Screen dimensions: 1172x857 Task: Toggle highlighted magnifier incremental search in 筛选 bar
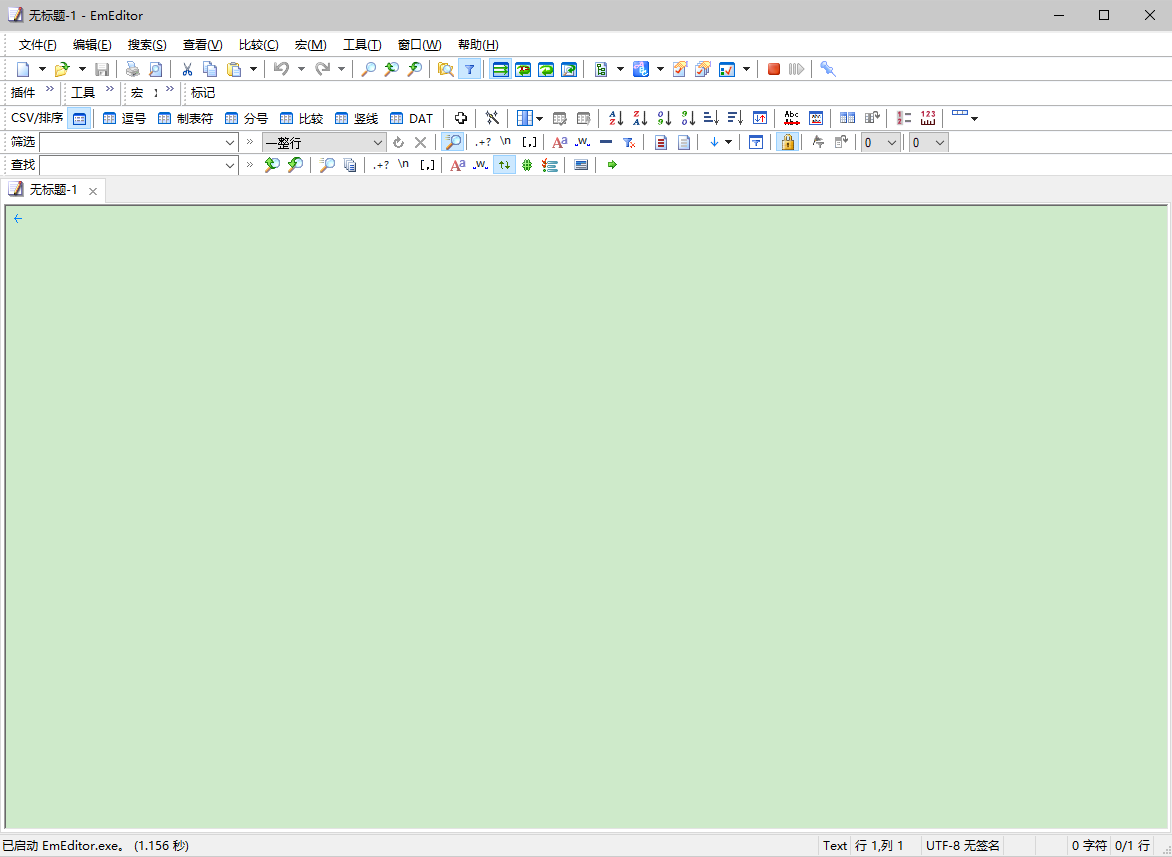click(x=453, y=142)
